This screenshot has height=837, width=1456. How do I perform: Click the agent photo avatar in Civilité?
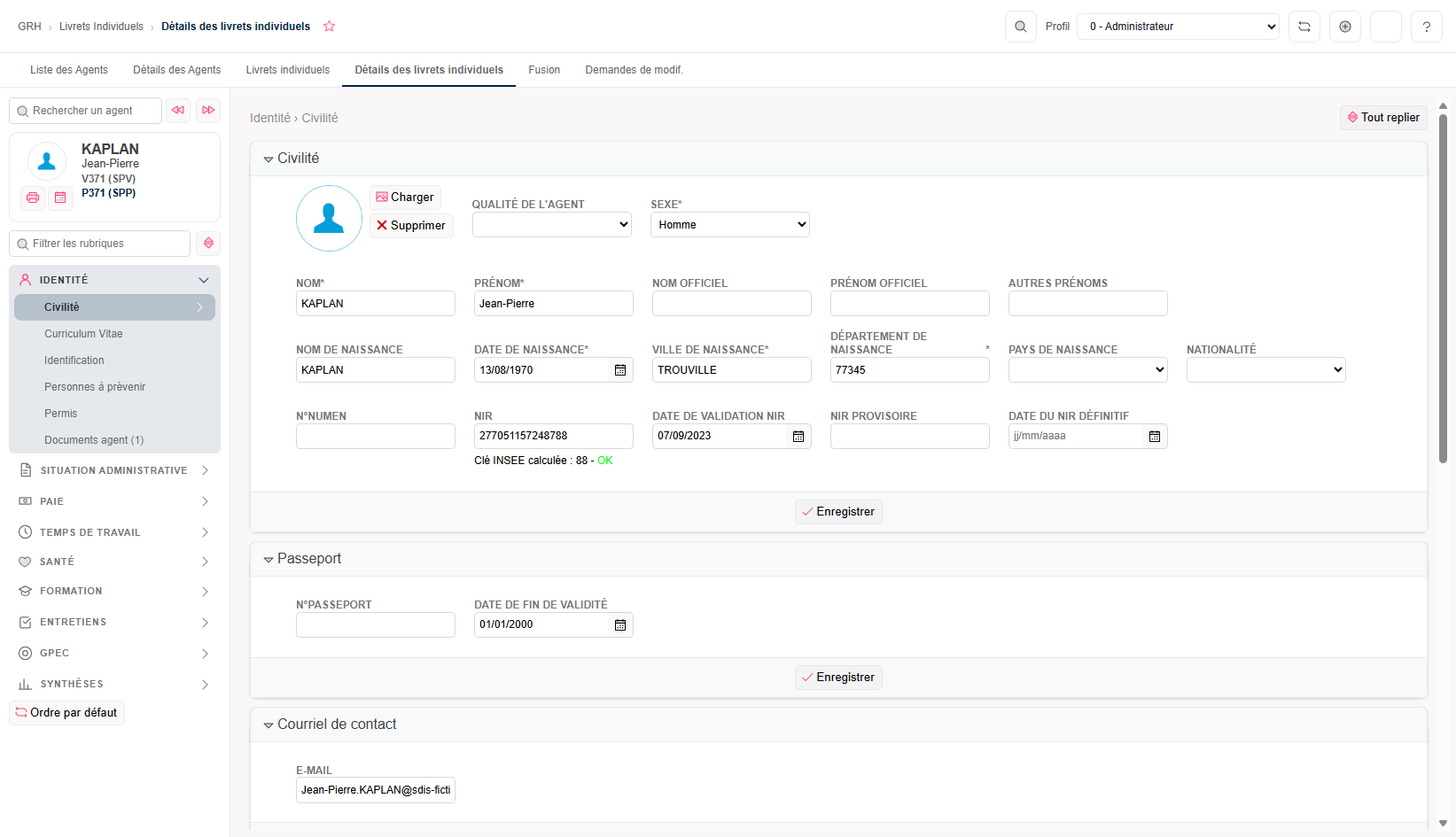(329, 218)
